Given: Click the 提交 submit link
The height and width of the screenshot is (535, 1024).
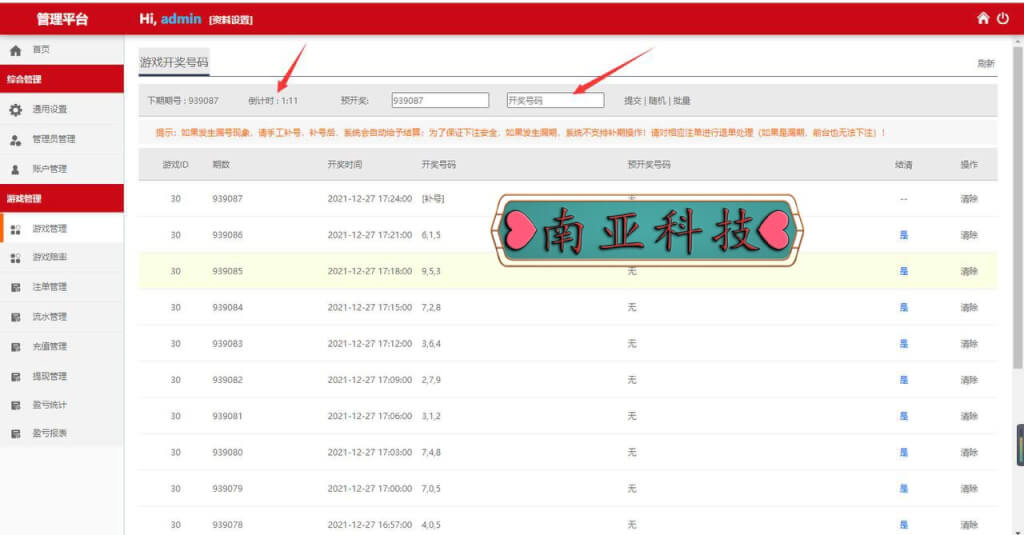Looking at the screenshot, I should [632, 101].
